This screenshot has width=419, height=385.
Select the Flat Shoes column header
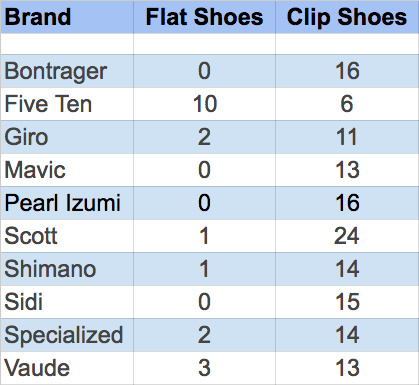(x=204, y=17)
